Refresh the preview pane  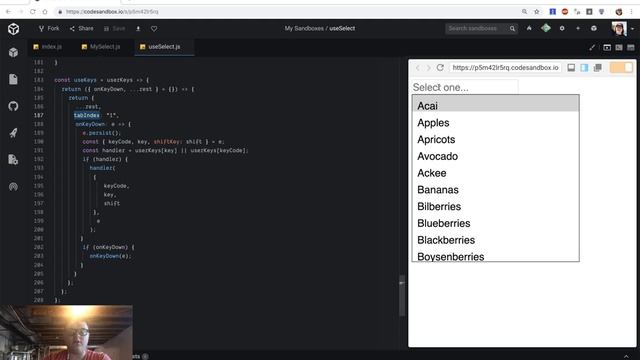[x=440, y=68]
